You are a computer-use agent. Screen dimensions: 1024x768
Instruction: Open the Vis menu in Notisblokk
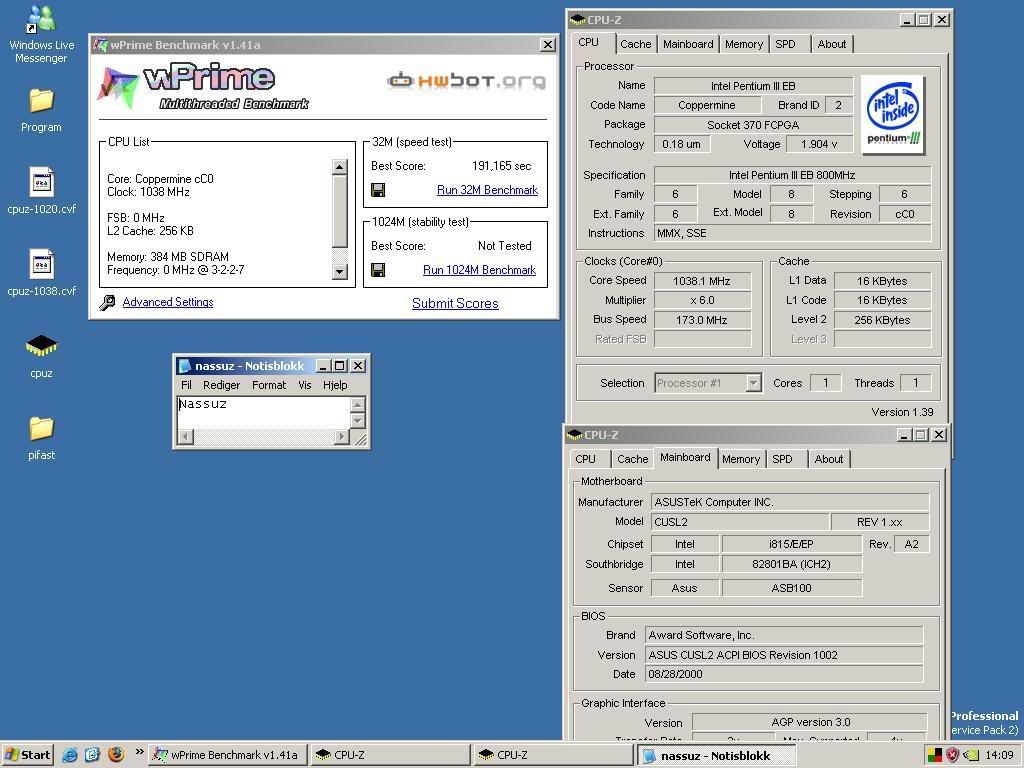click(305, 385)
